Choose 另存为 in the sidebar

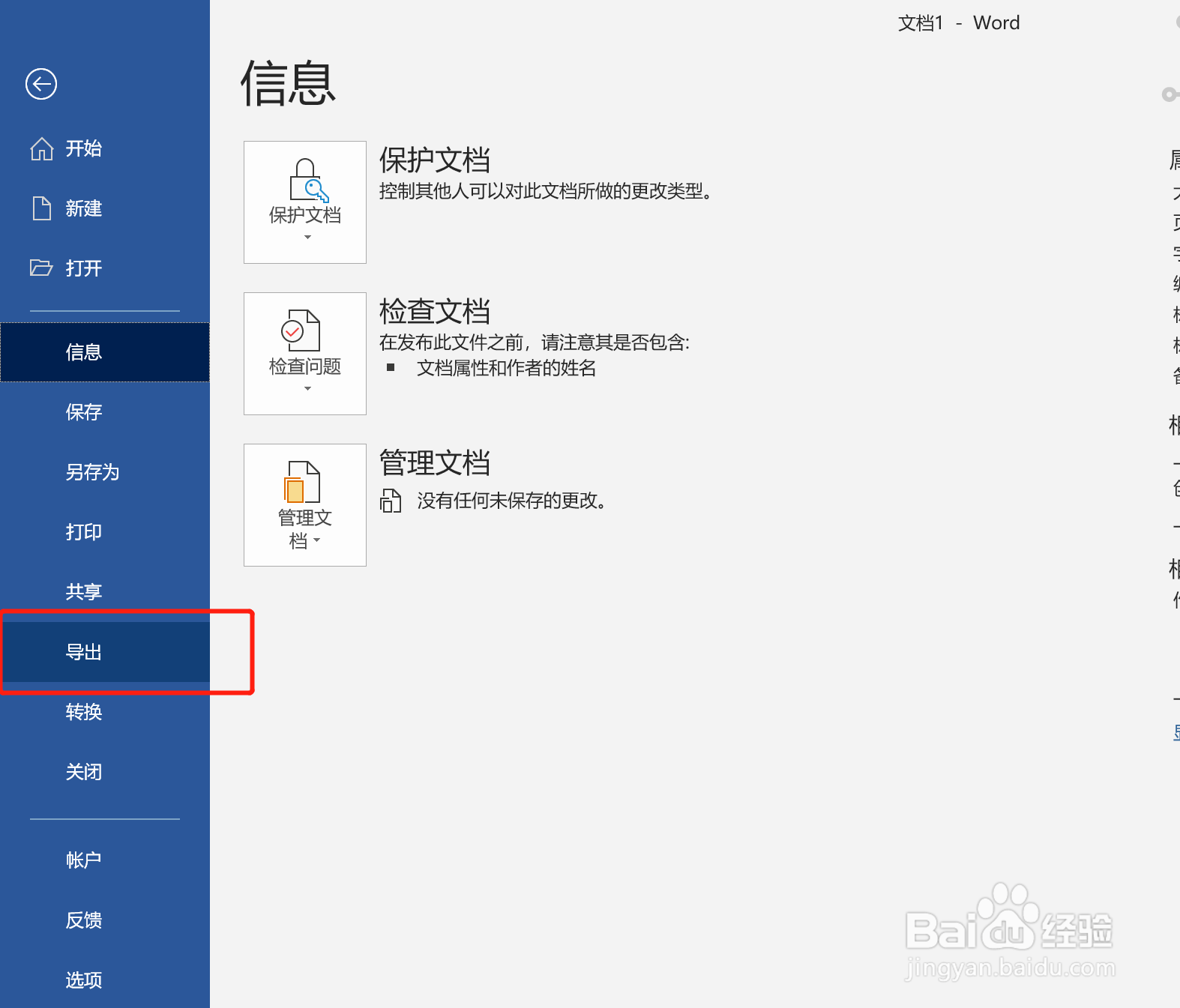pos(105,472)
